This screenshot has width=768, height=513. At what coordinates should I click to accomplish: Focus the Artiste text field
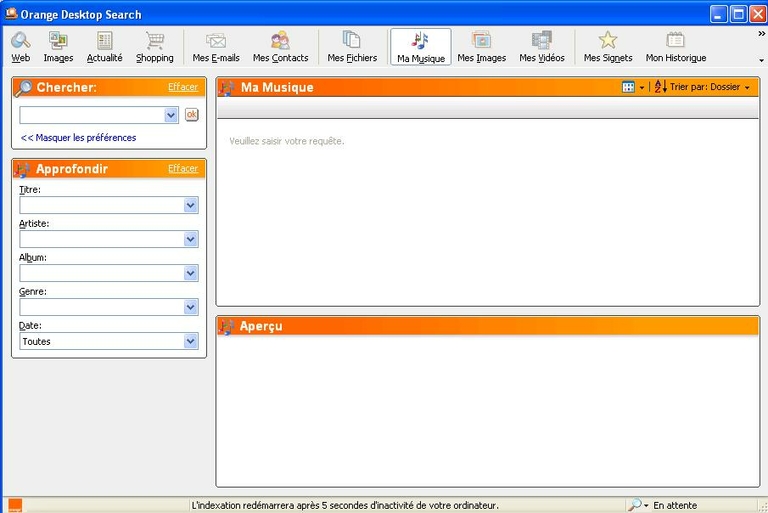102,239
